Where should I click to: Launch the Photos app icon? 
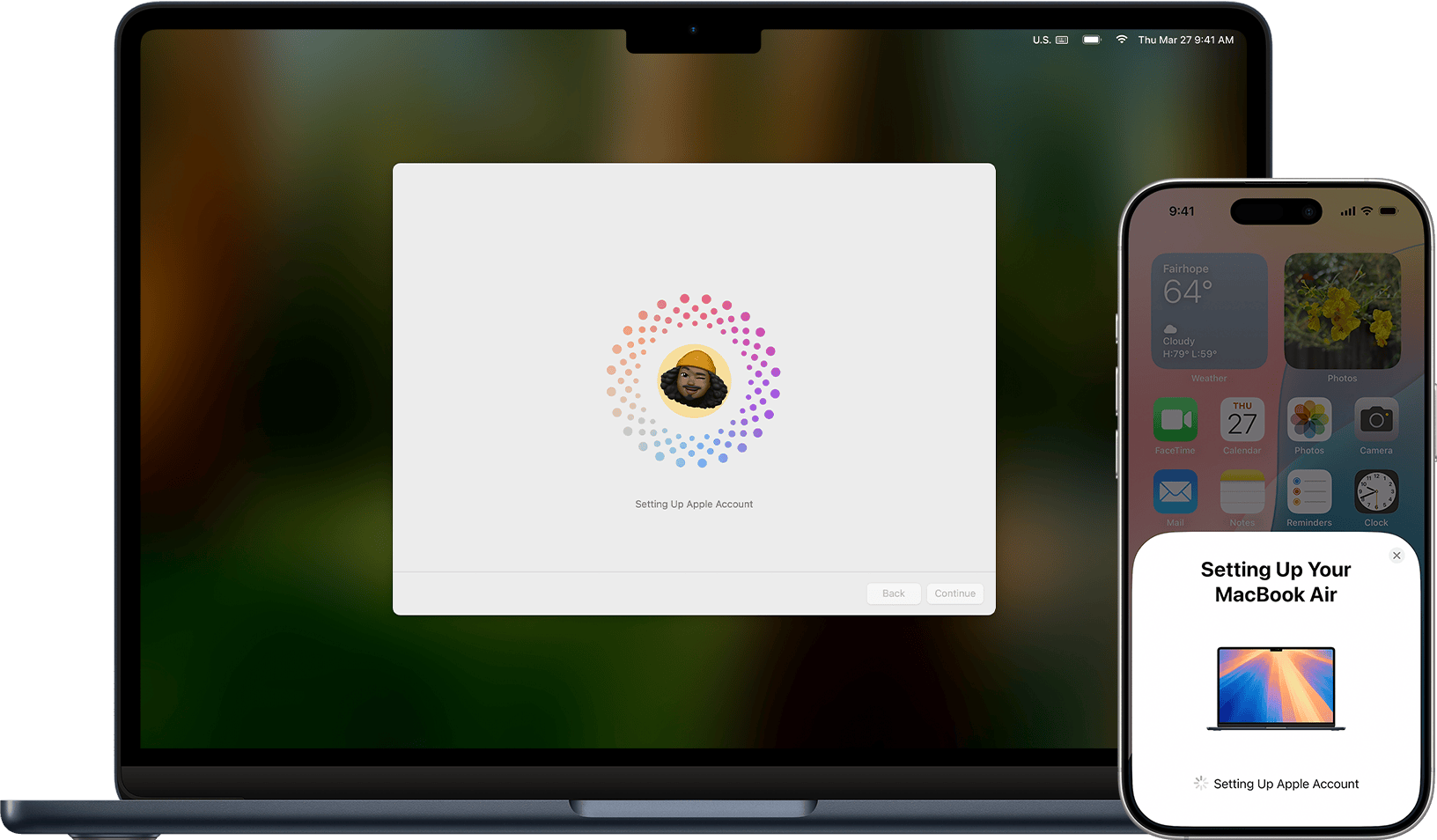tap(1308, 420)
